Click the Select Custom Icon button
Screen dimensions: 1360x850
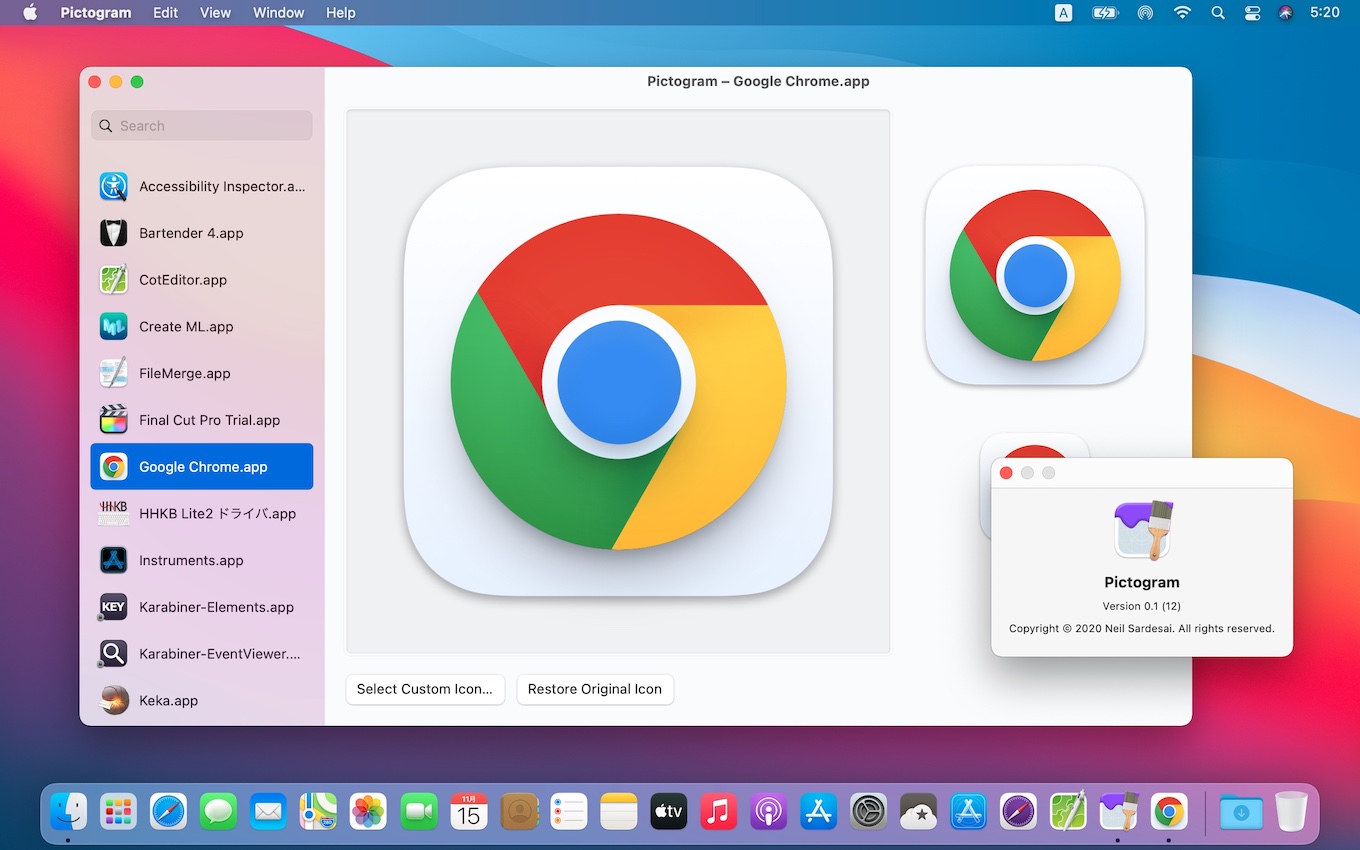[424, 689]
